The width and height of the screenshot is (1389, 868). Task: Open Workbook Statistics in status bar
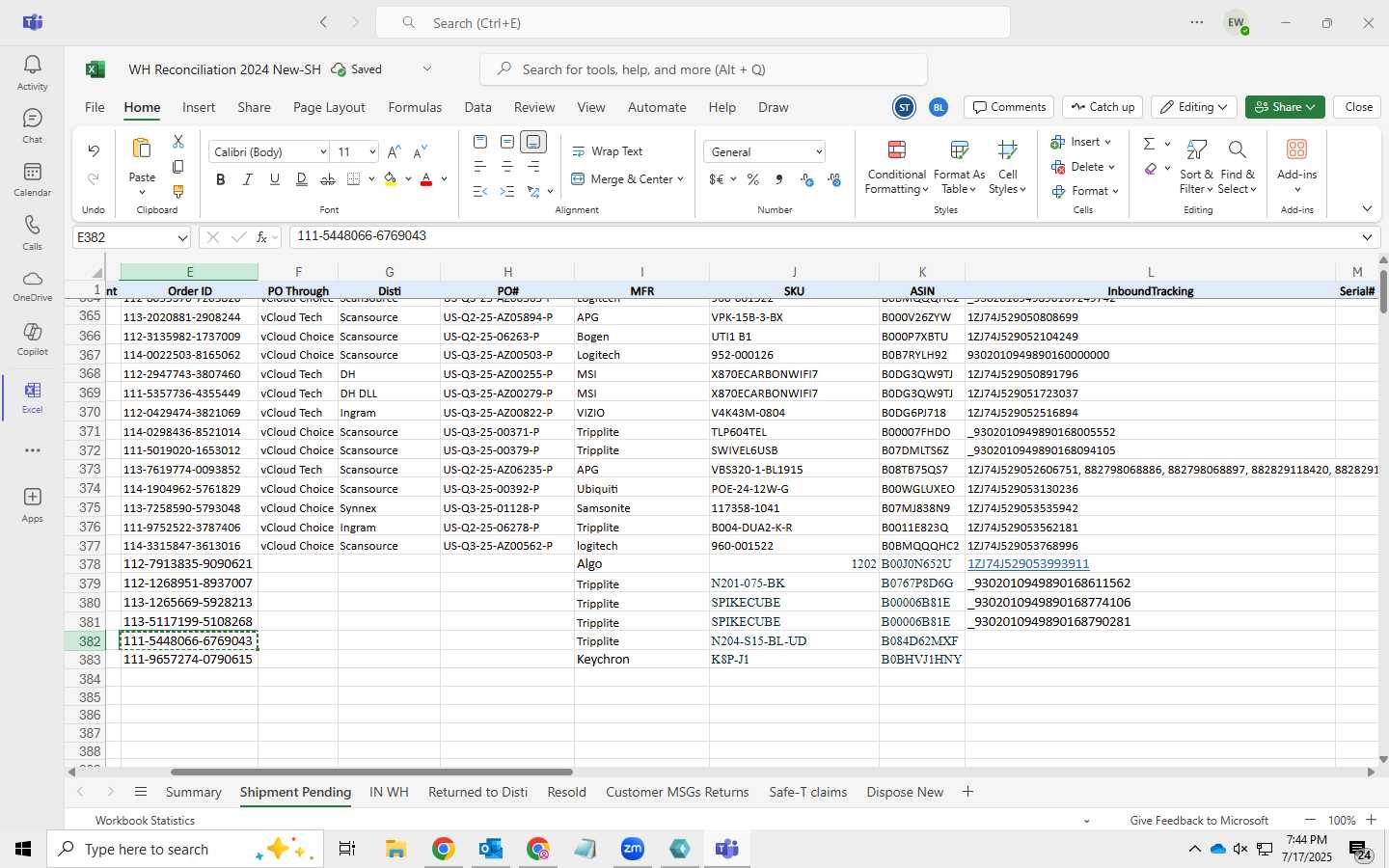click(145, 821)
